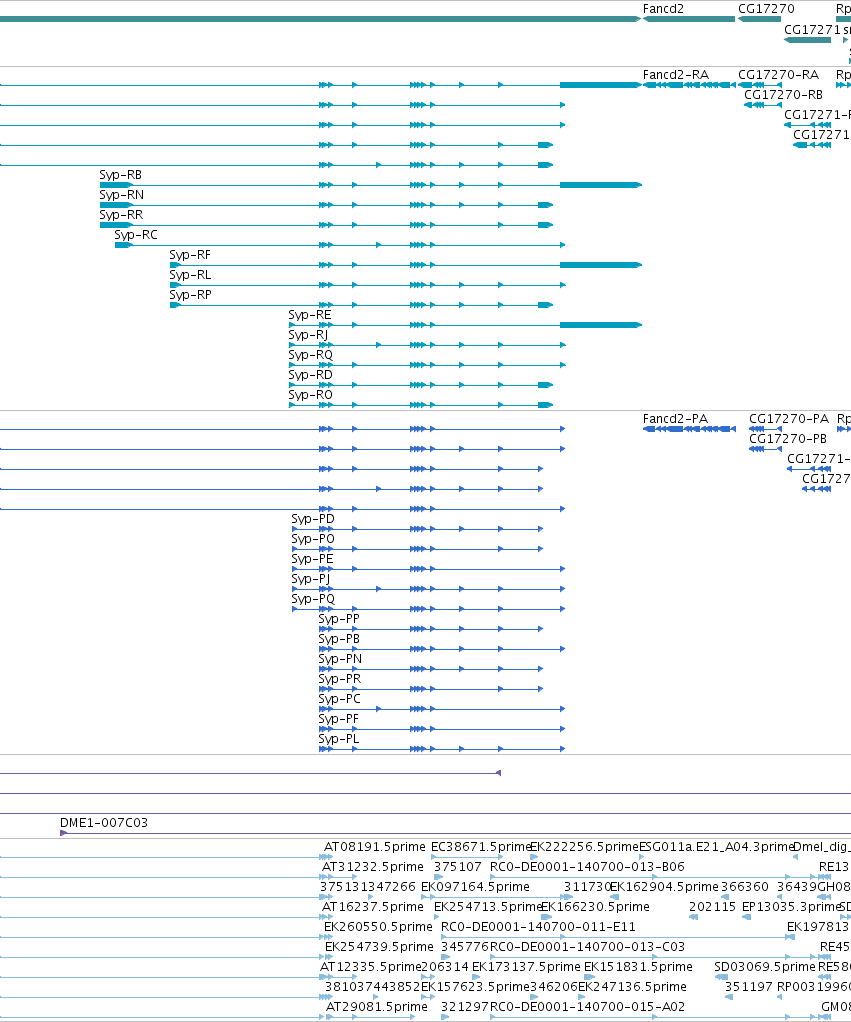Click the Syp-PL protein label
The image size is (851, 1022).
point(339,739)
